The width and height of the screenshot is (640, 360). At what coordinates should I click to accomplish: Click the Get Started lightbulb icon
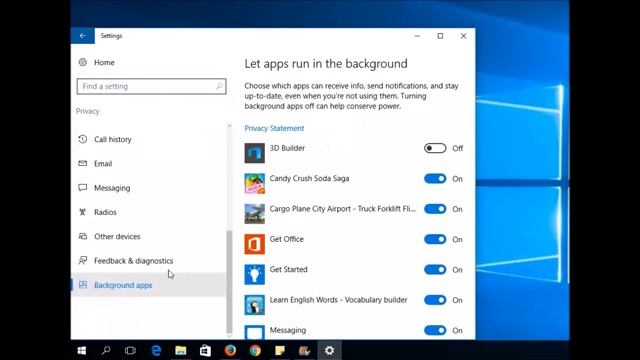click(x=255, y=274)
